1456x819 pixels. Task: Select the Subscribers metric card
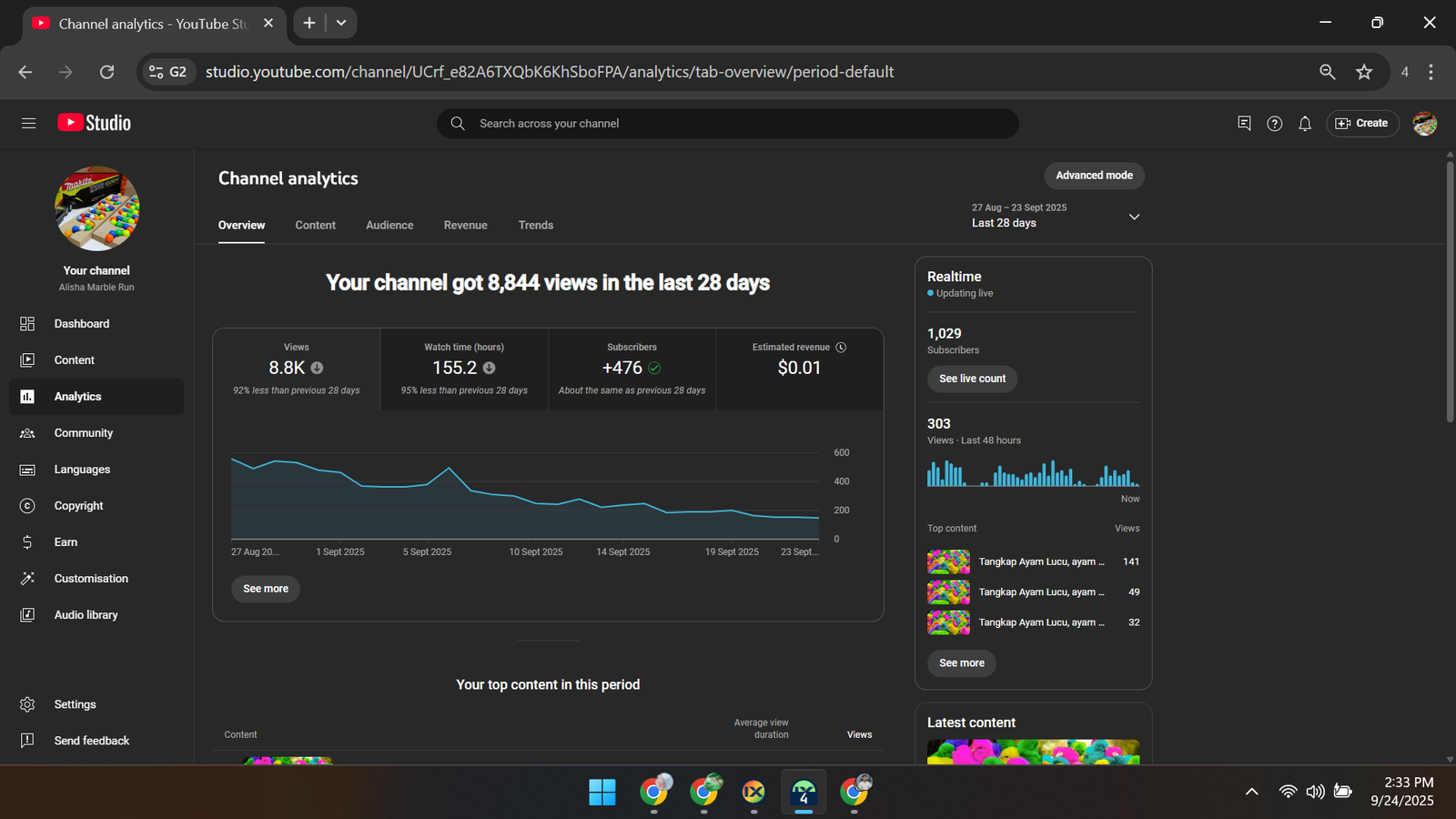[x=632, y=369]
